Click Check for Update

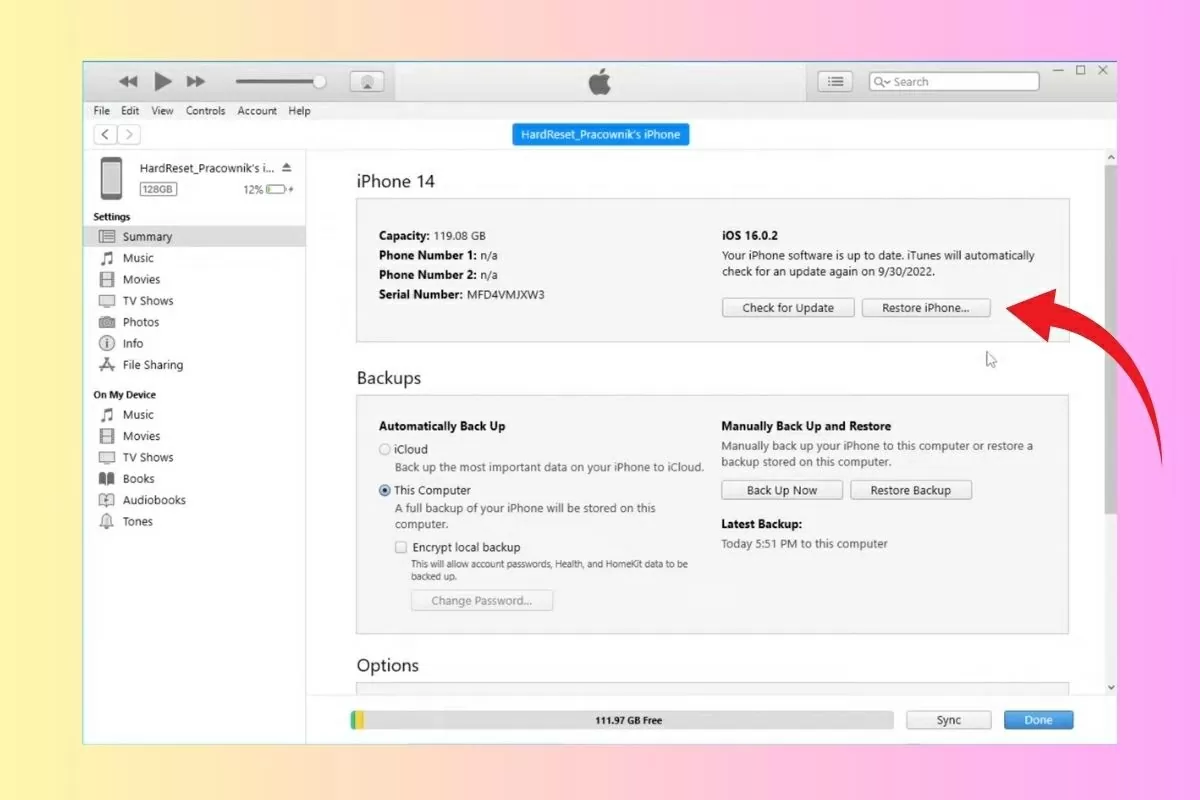point(787,307)
